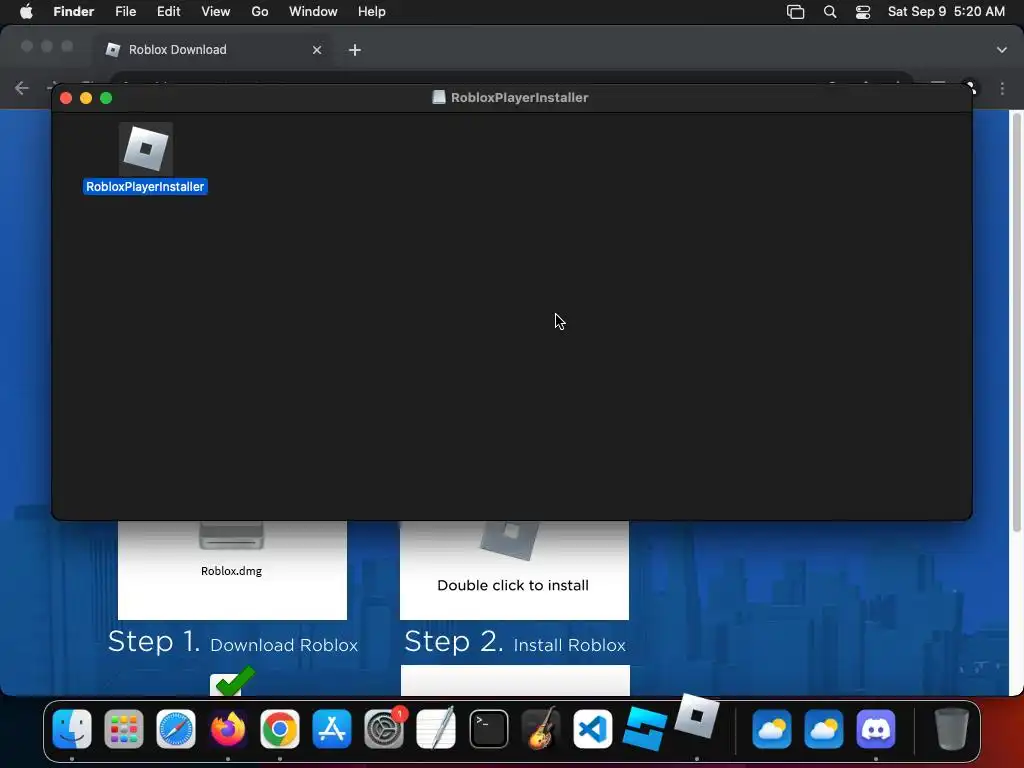Screen dimensions: 1024x768
Task: Open the Apple menu
Action: click(x=26, y=12)
